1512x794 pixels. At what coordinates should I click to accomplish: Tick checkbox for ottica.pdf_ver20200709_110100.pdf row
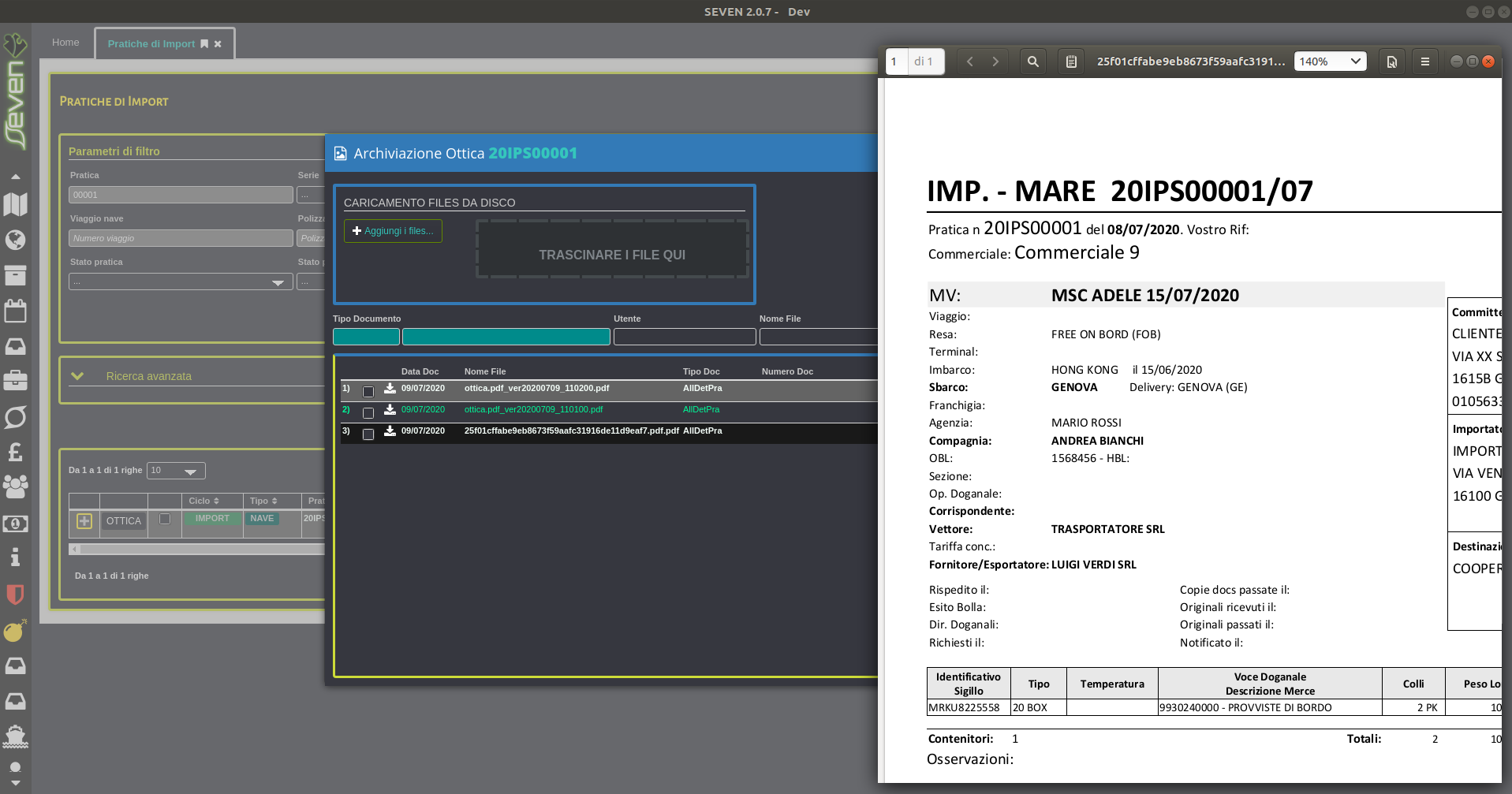(368, 413)
